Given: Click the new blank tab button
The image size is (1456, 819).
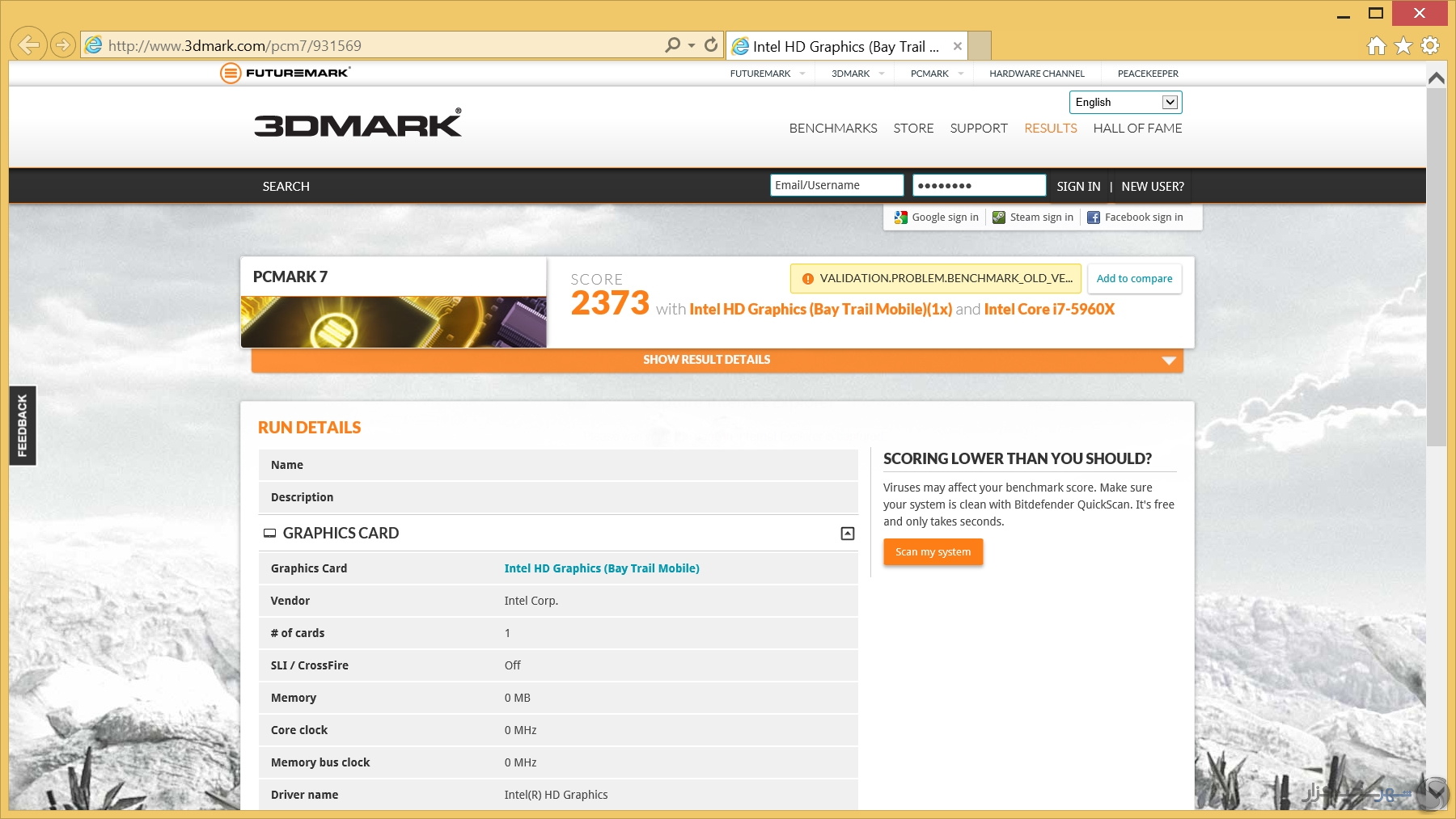Looking at the screenshot, I should click(x=980, y=45).
